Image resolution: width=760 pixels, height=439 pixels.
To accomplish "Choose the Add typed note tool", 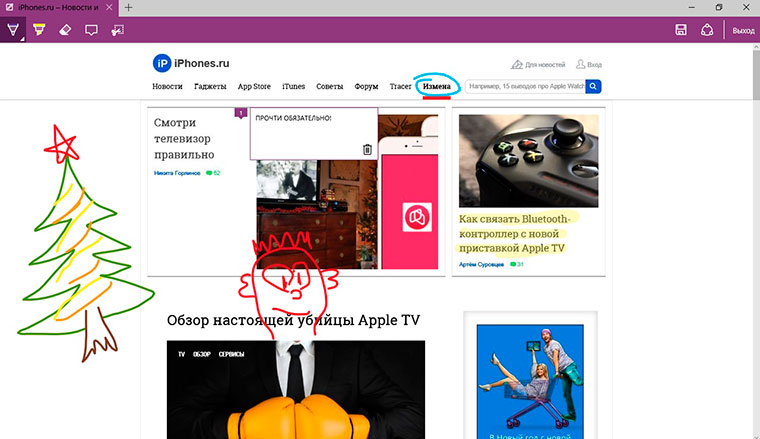I will [91, 30].
